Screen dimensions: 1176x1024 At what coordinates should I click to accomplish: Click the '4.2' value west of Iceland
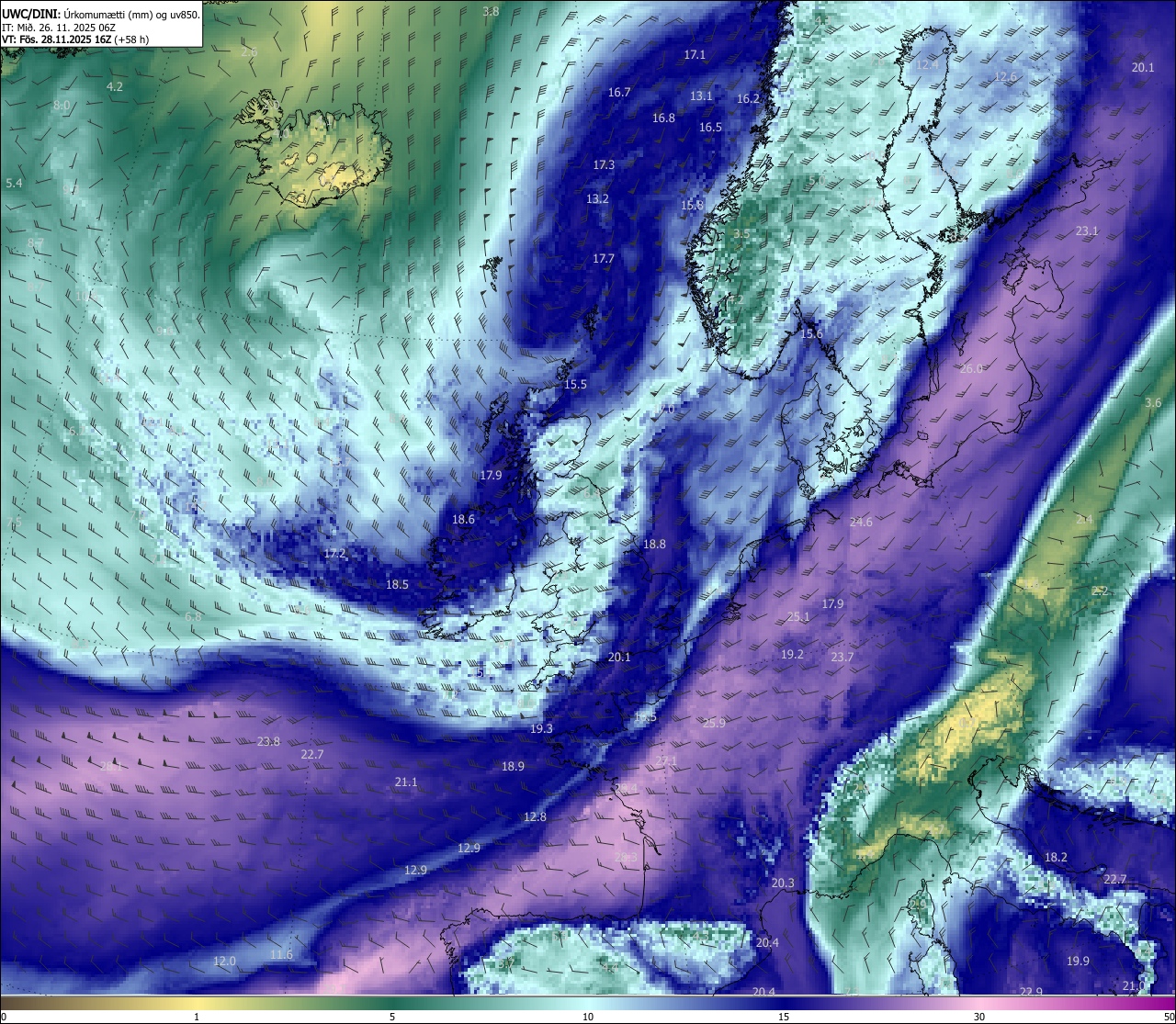click(115, 86)
